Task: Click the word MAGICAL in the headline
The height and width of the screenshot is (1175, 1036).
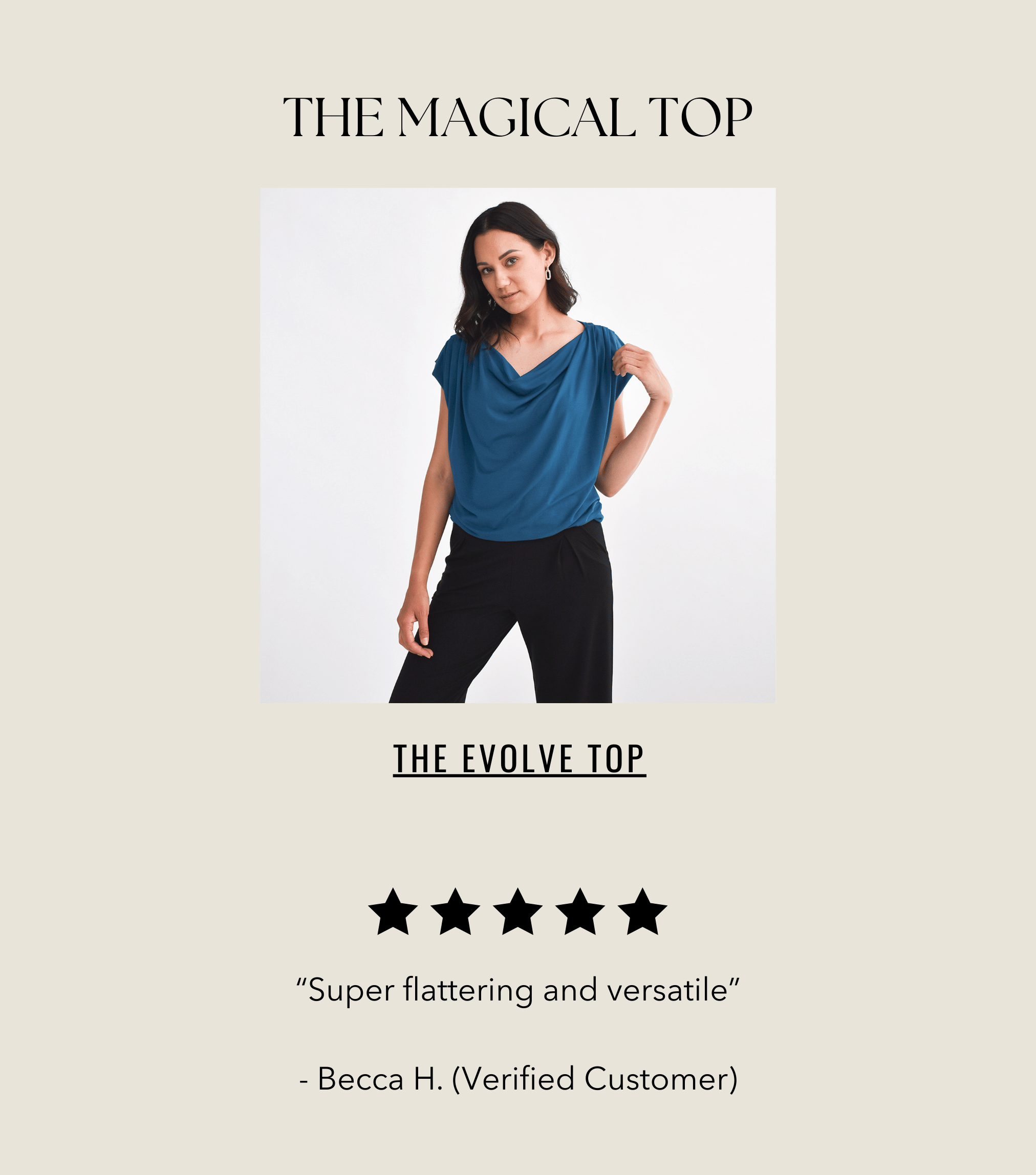Action: pos(517,117)
